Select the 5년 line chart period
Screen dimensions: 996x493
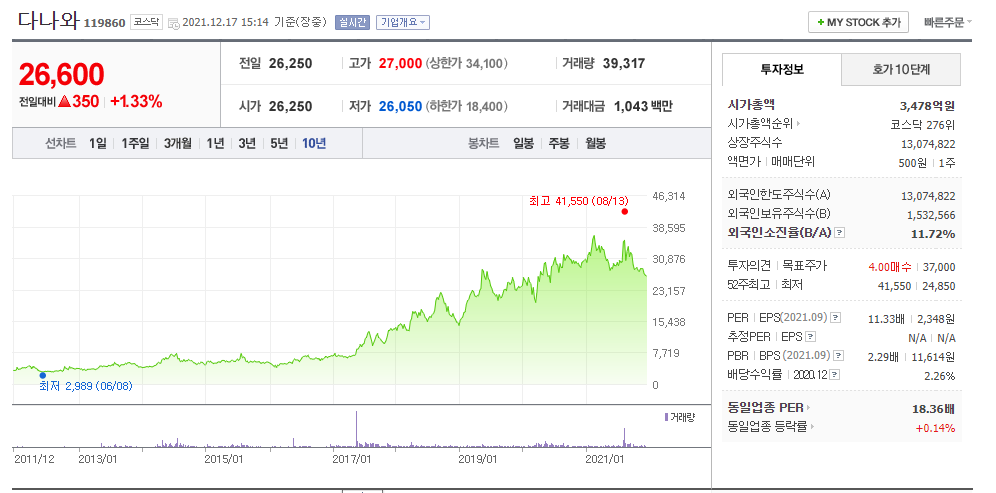coord(279,144)
